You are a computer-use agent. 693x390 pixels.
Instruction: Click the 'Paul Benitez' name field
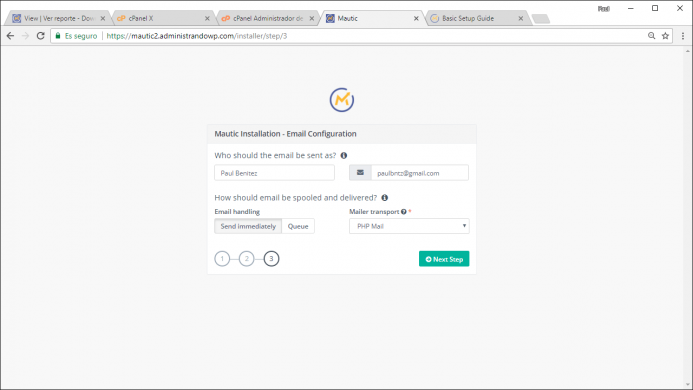pos(274,173)
